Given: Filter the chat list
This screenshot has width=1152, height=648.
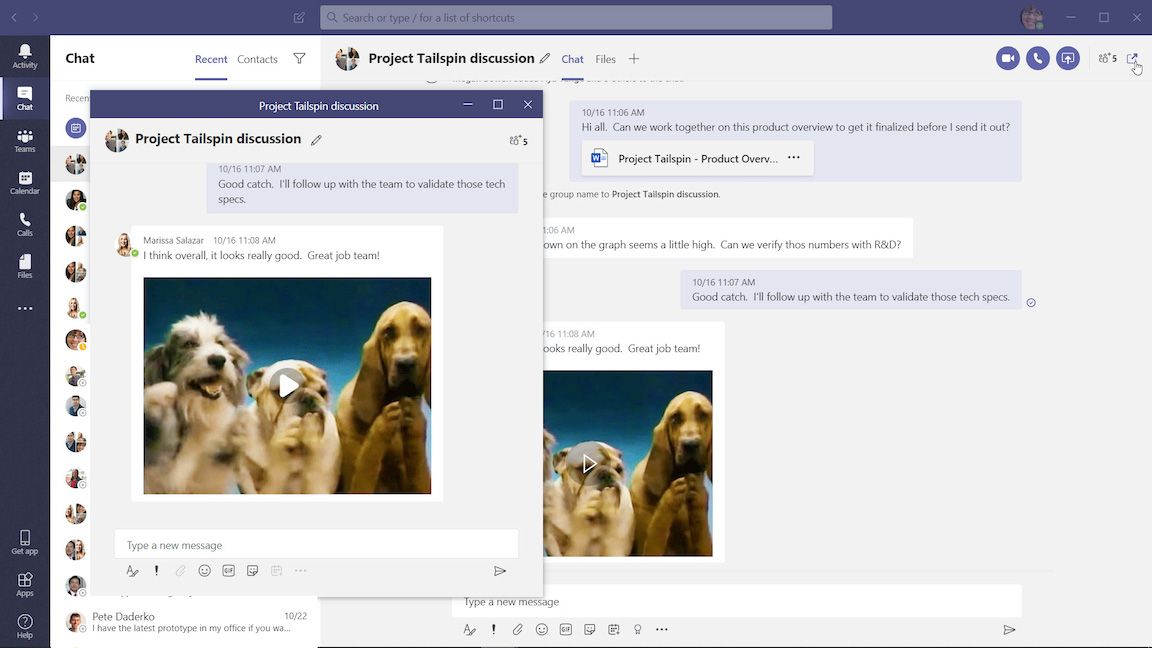Looking at the screenshot, I should pos(299,59).
